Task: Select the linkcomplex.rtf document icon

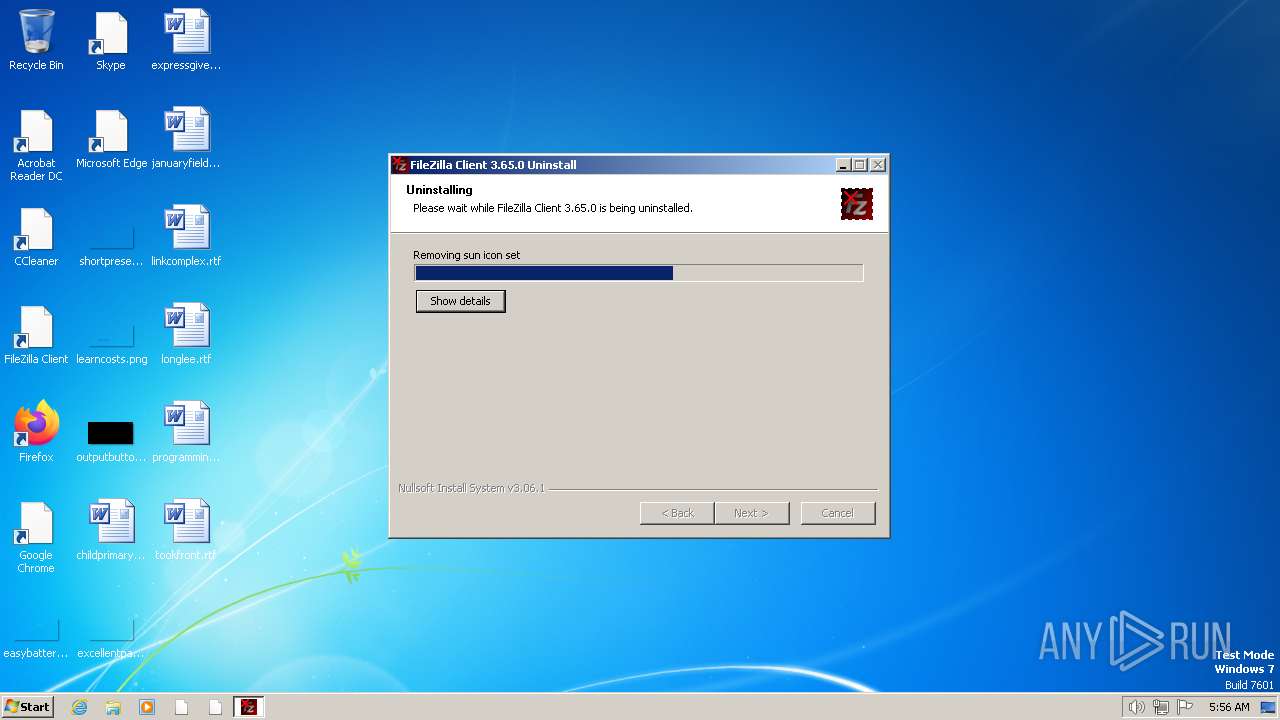Action: (186, 237)
